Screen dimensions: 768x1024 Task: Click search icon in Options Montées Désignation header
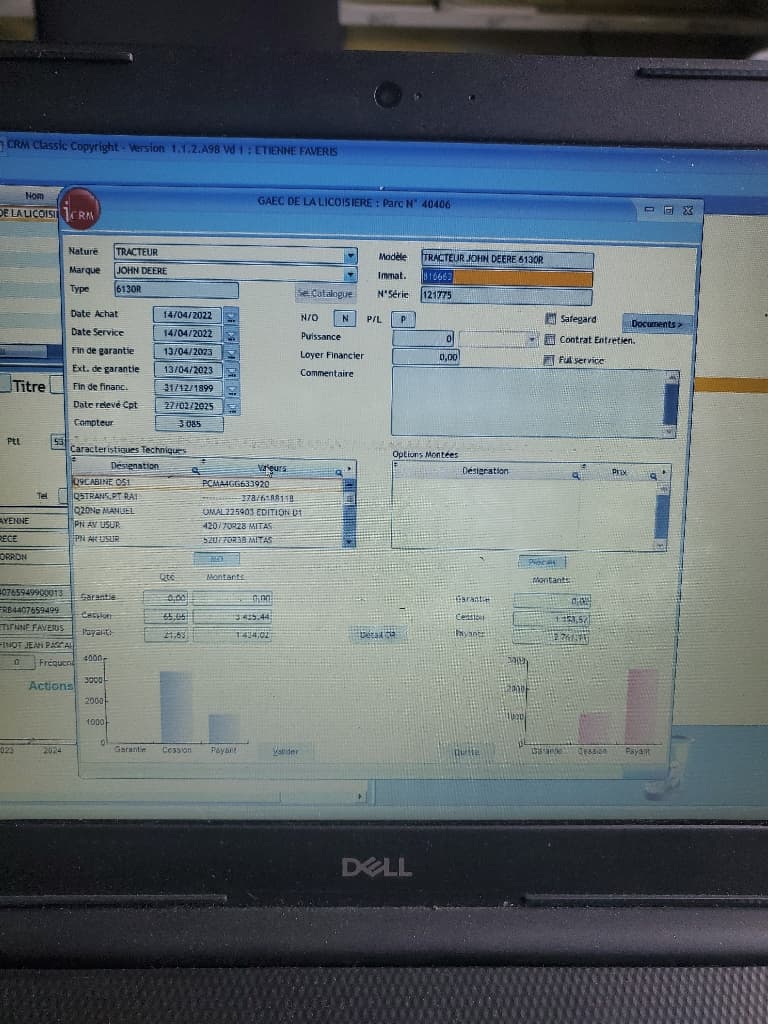tap(575, 475)
